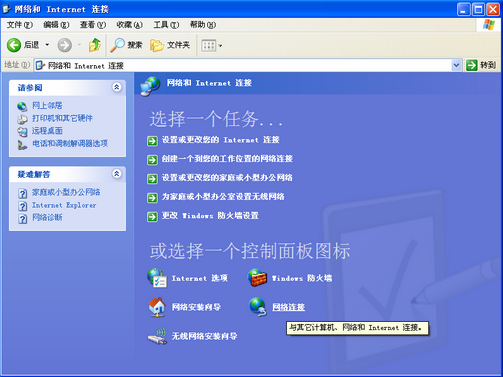The image size is (503, 377).
Task: Click the 网上邻居 network places icon
Action: coord(22,106)
